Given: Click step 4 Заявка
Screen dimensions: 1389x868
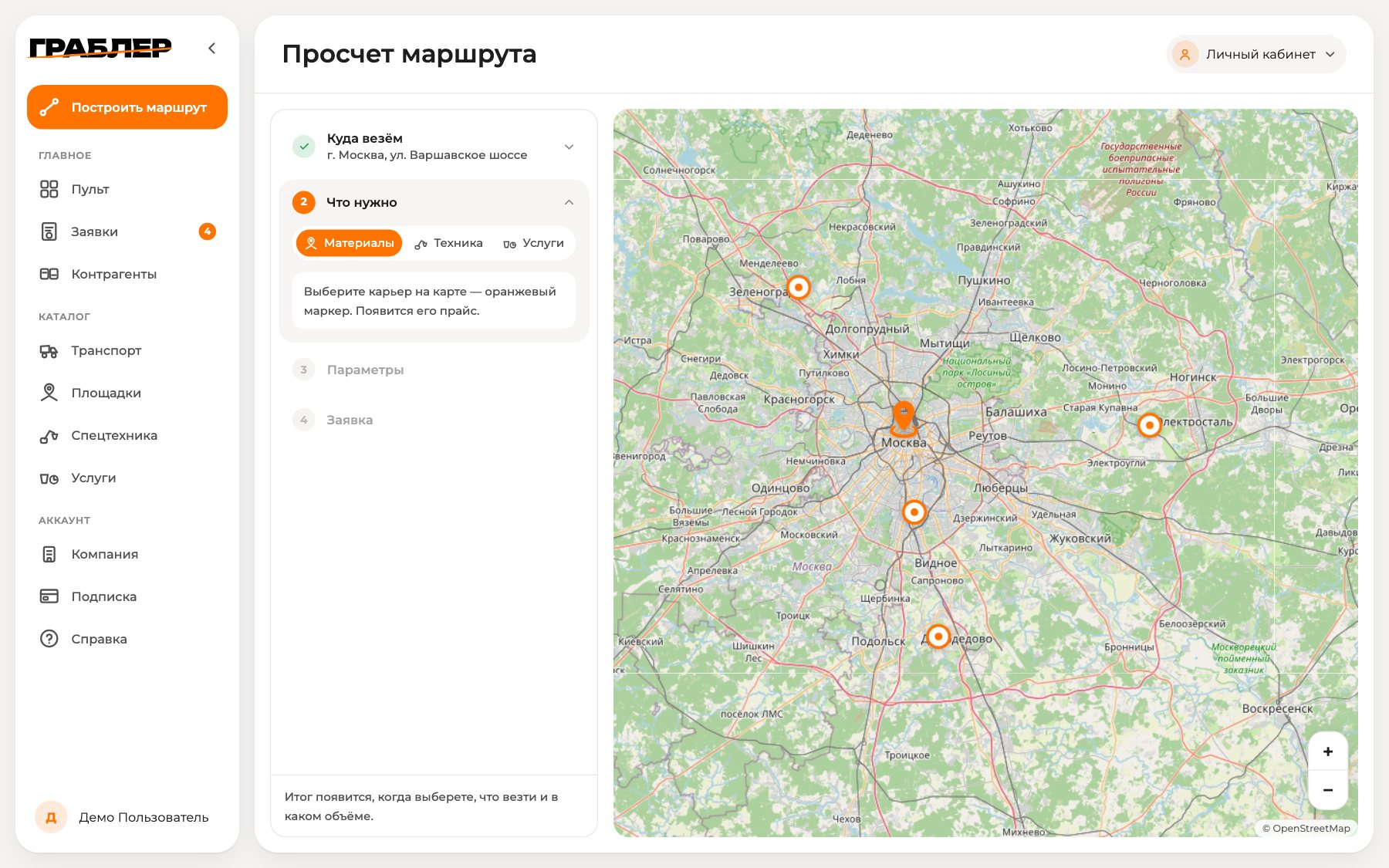Looking at the screenshot, I should [x=434, y=420].
